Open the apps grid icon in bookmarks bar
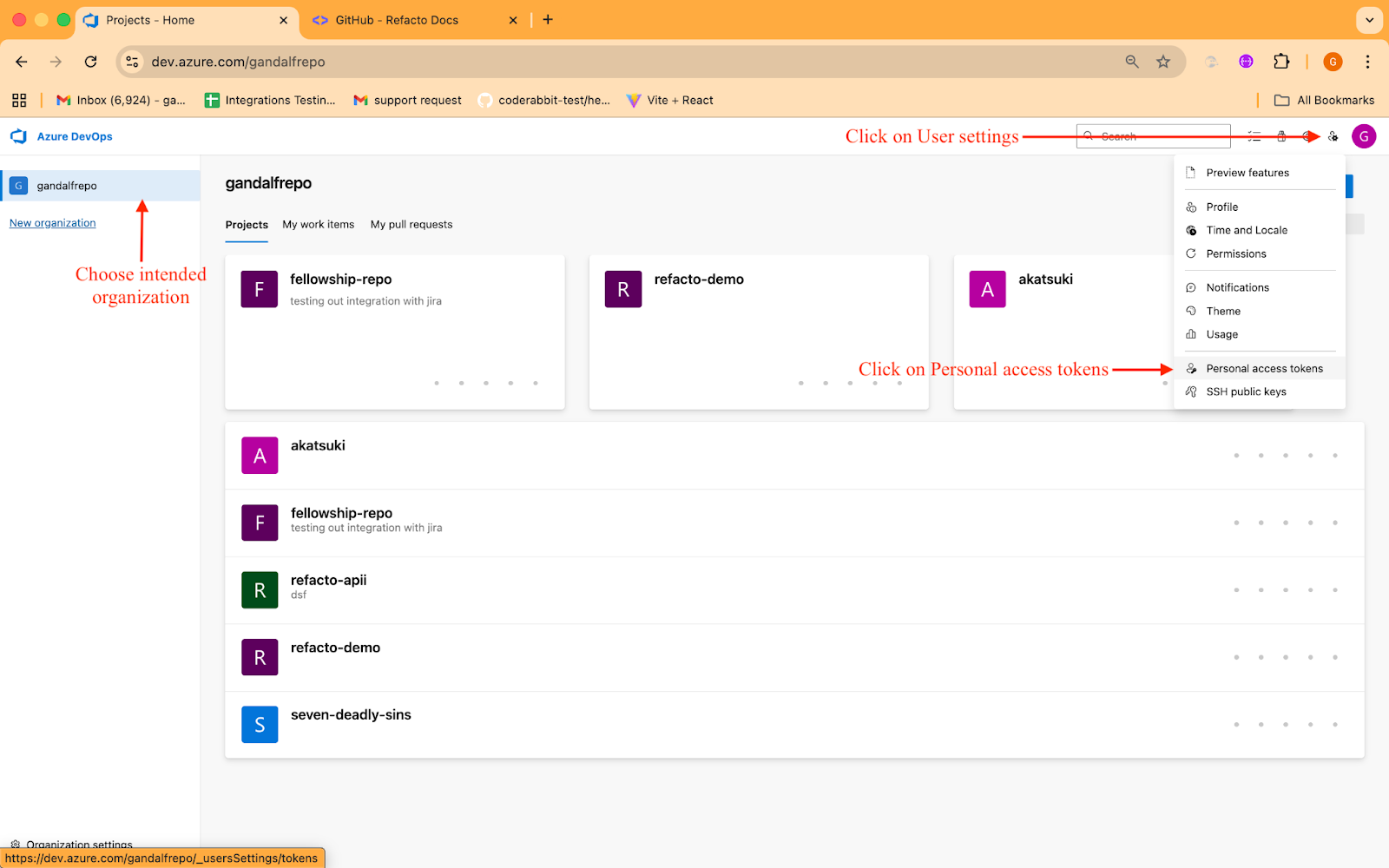This screenshot has height=868, width=1389. tap(19, 100)
